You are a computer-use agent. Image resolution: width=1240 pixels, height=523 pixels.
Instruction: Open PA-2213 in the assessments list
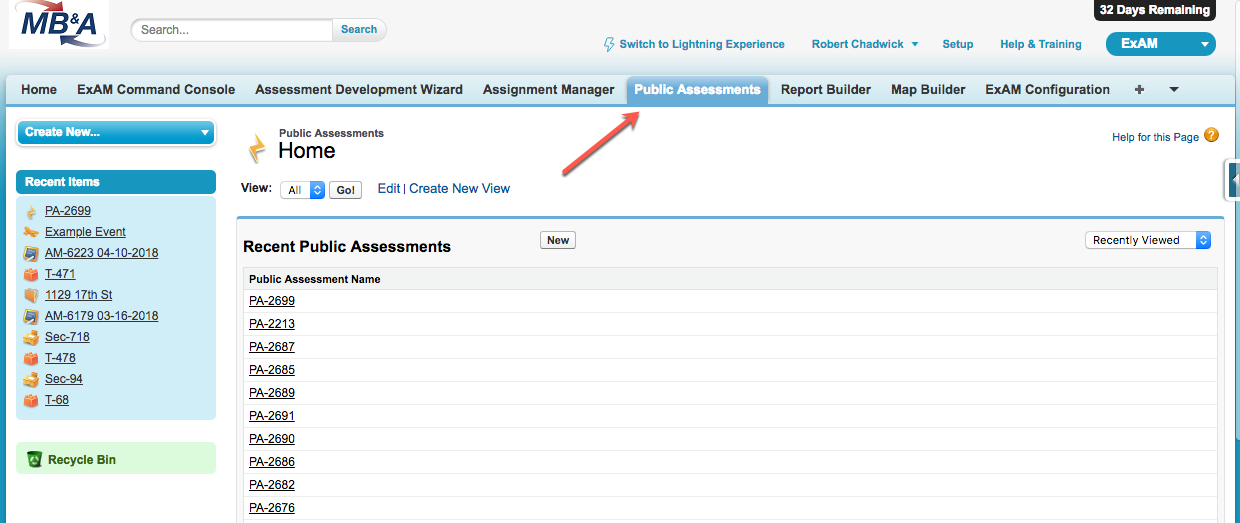click(272, 324)
